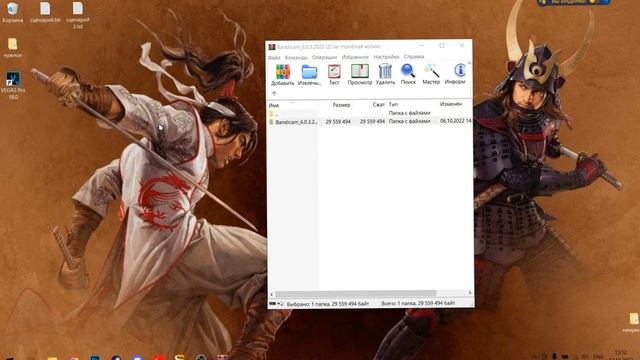Select the Bandicam_6.0.3.2... folder row
640x360 pixels.
(370, 121)
